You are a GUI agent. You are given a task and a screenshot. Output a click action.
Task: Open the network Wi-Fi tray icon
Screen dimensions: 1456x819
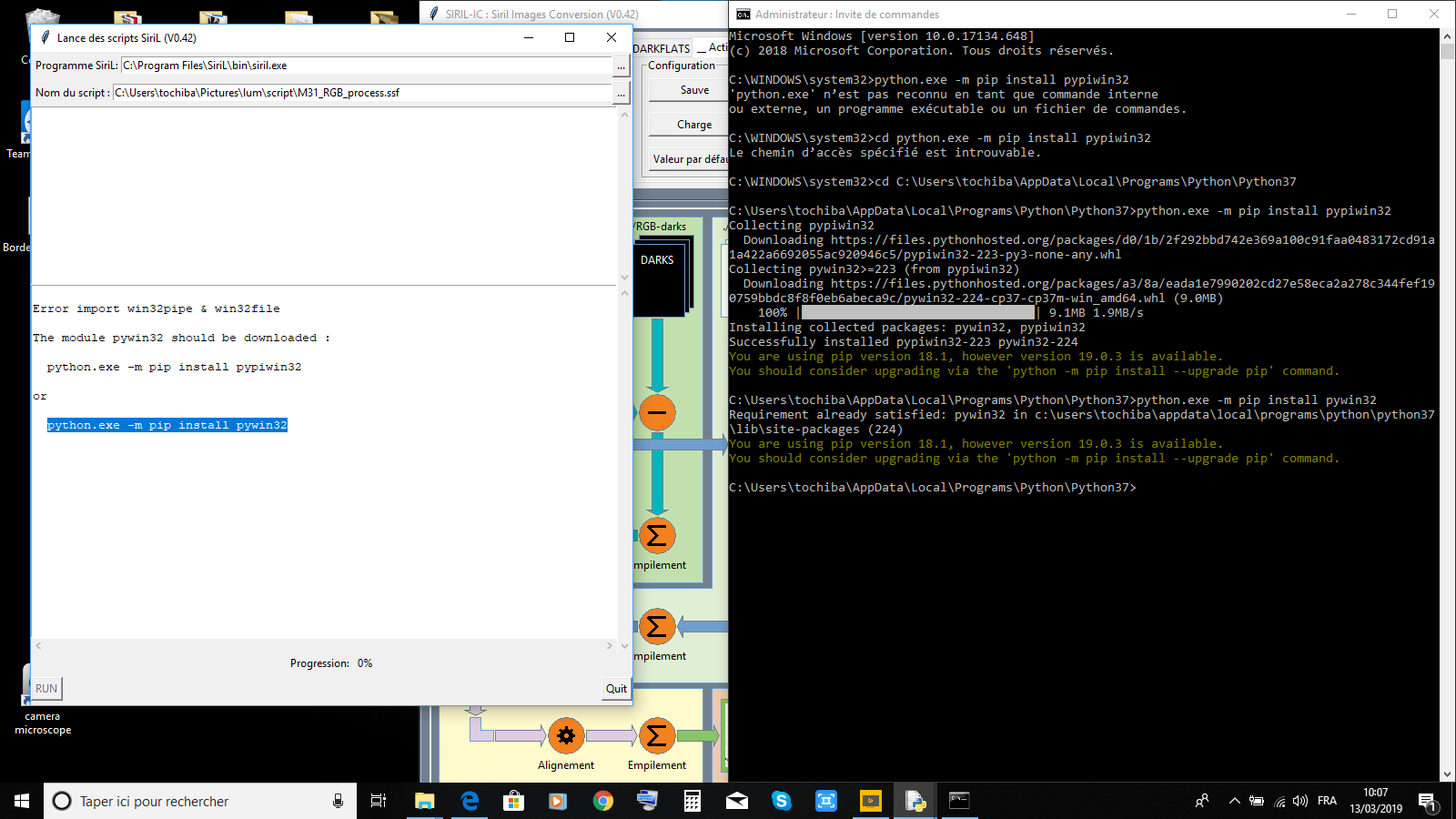tap(1279, 801)
